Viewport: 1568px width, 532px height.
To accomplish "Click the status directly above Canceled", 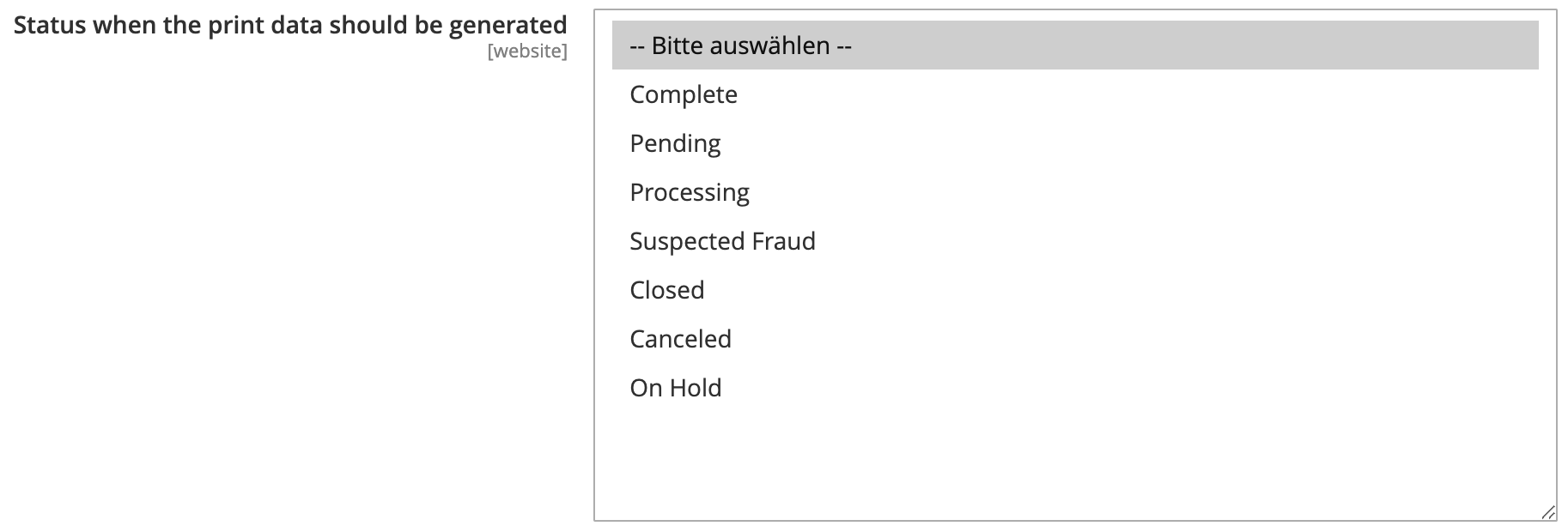I will [667, 291].
